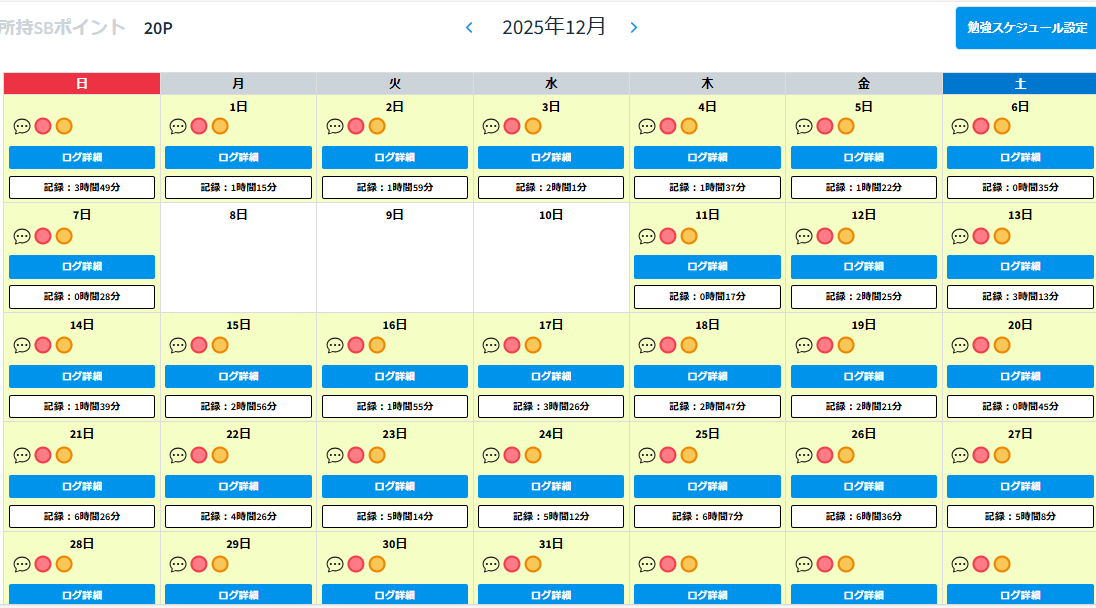This screenshot has width=1096, height=608.
Task: Go to the next month arrow
Action: pos(633,27)
